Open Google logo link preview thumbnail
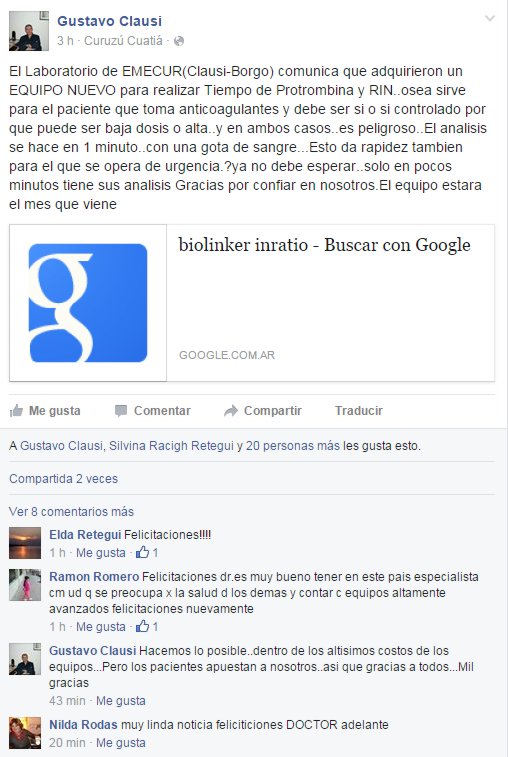Screen dimensions: 508x757 click(x=88, y=303)
